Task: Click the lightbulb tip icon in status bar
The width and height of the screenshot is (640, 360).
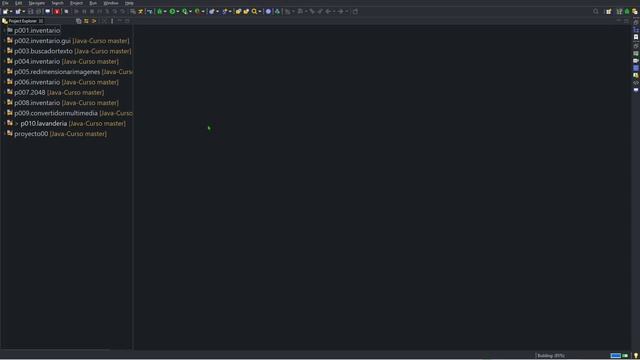Action: click(x=636, y=356)
